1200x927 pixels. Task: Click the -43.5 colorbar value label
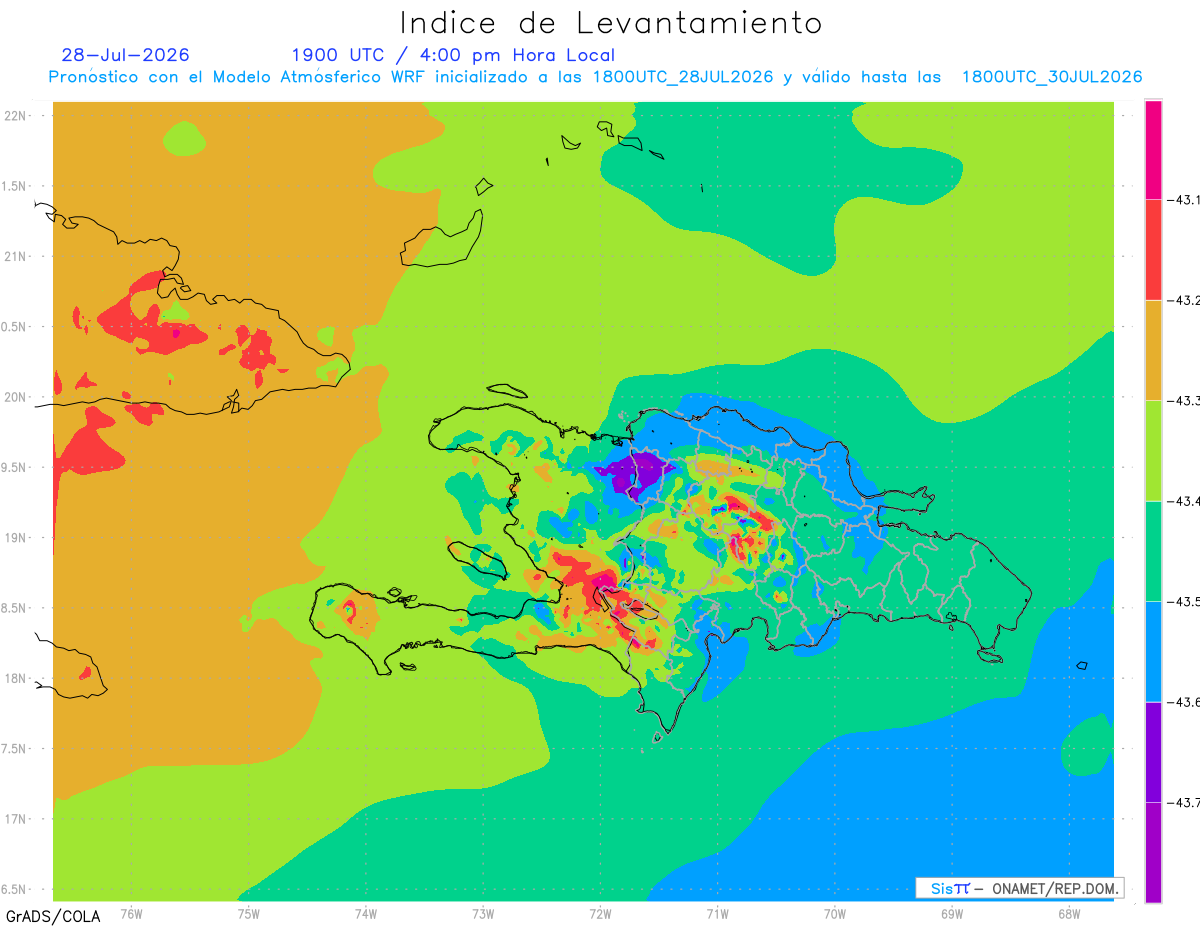[x=1183, y=602]
